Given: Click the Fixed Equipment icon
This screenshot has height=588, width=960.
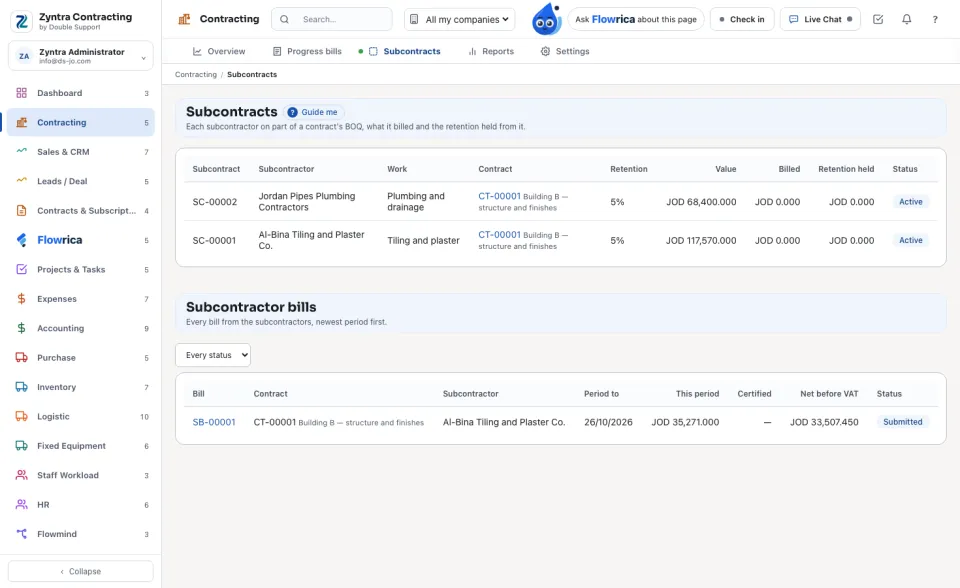Looking at the screenshot, I should [21, 446].
